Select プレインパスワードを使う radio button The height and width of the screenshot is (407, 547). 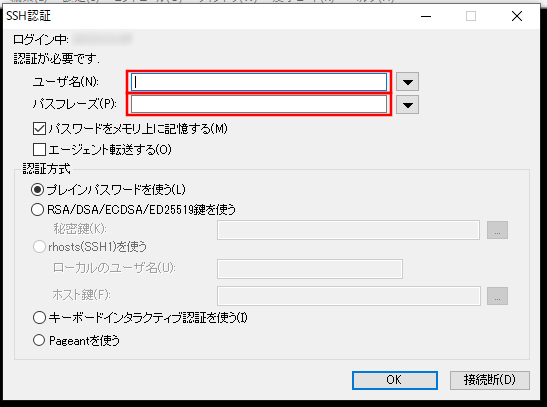[38, 190]
